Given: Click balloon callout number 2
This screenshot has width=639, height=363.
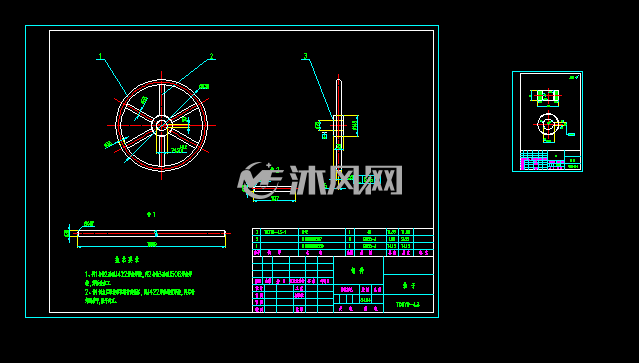Looking at the screenshot, I should [212, 56].
